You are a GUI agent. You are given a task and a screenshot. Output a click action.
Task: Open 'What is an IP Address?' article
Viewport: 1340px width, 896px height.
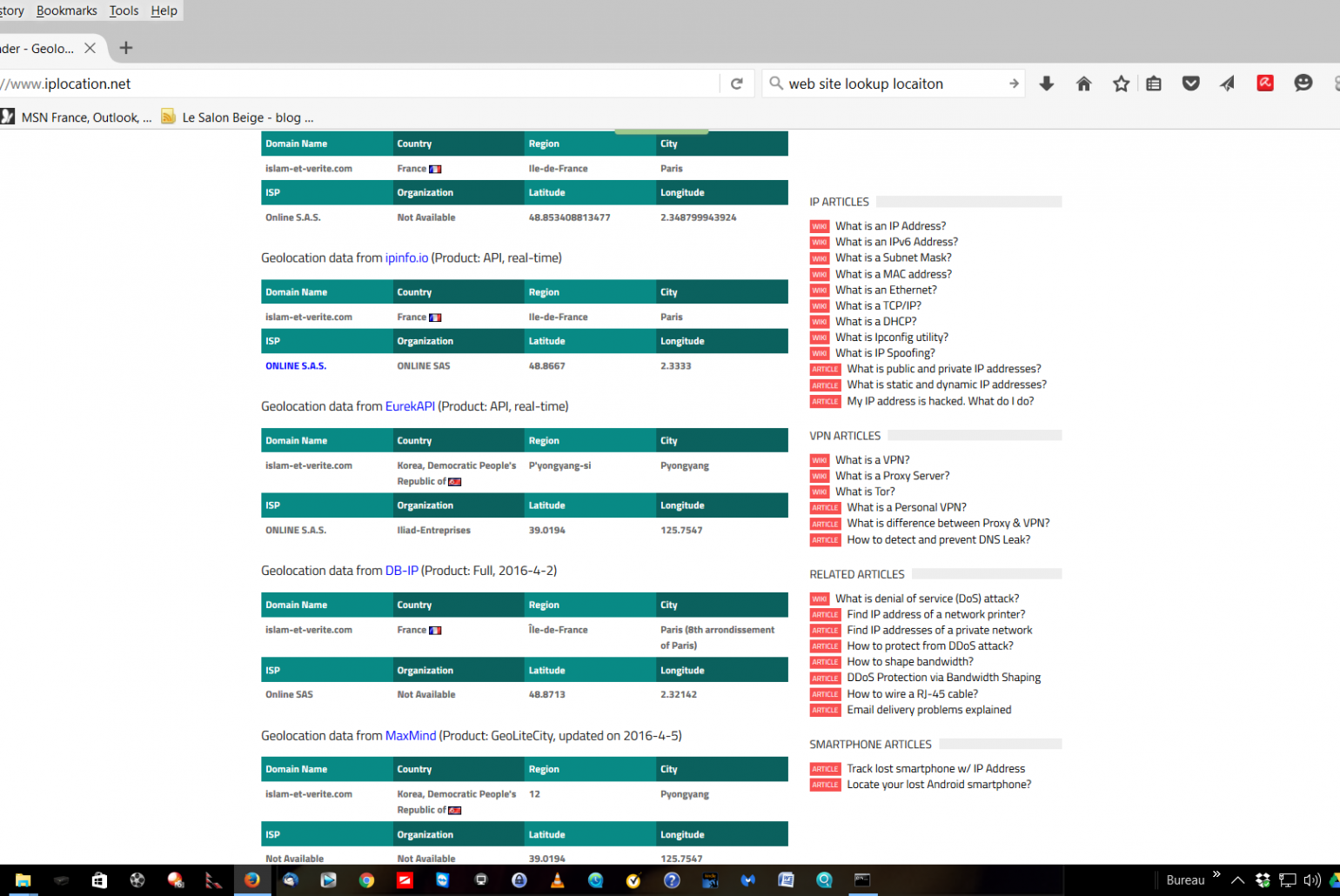(x=890, y=226)
